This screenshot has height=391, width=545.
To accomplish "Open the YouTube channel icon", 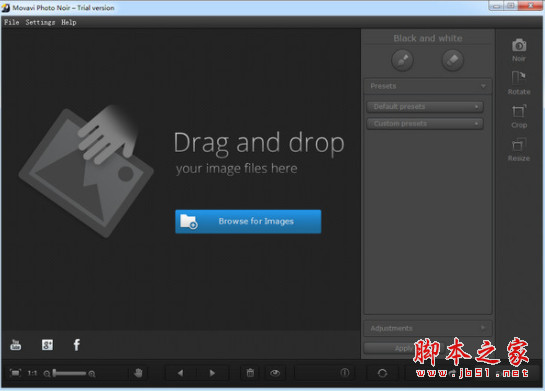I will pos(16,345).
